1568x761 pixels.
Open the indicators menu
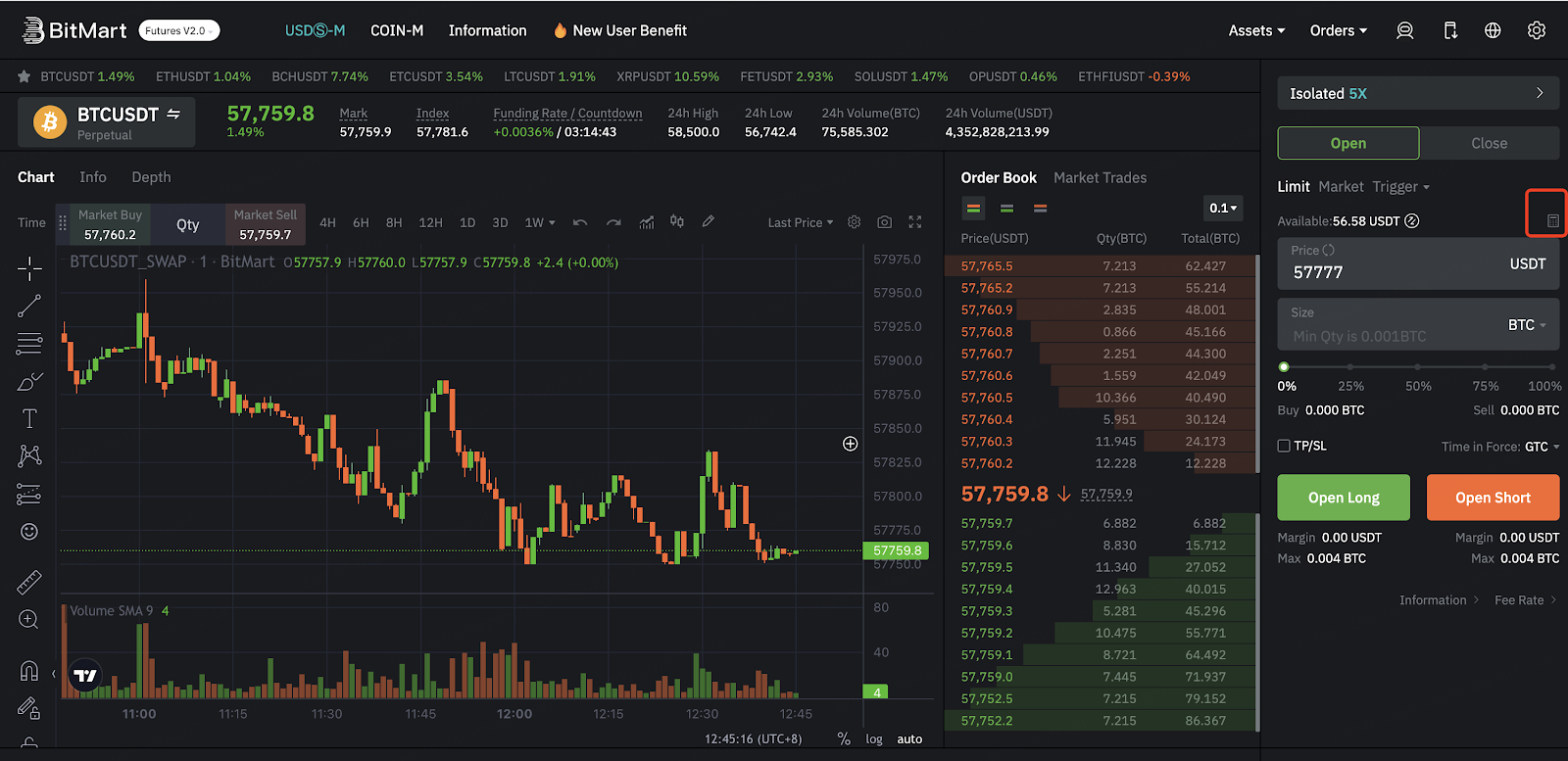tap(647, 222)
